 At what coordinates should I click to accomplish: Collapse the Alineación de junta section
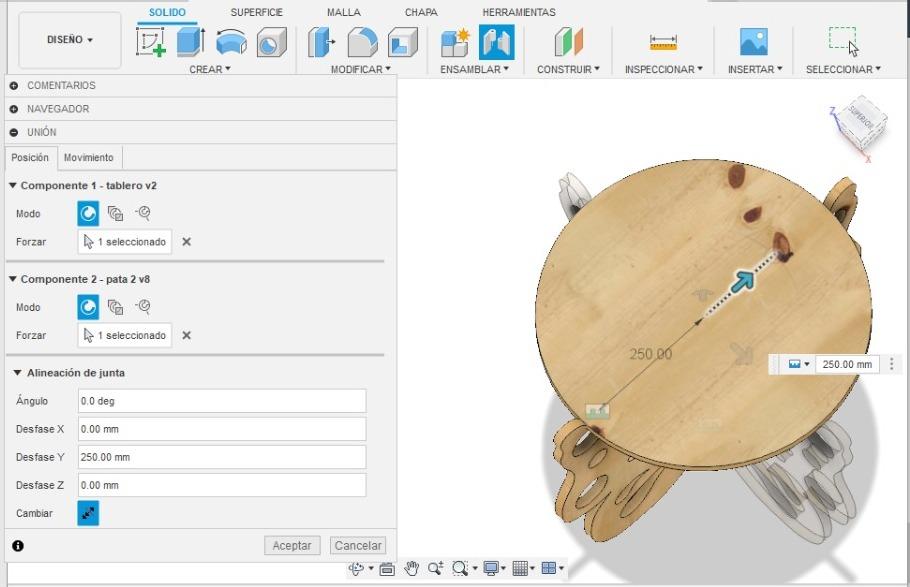[x=17, y=372]
